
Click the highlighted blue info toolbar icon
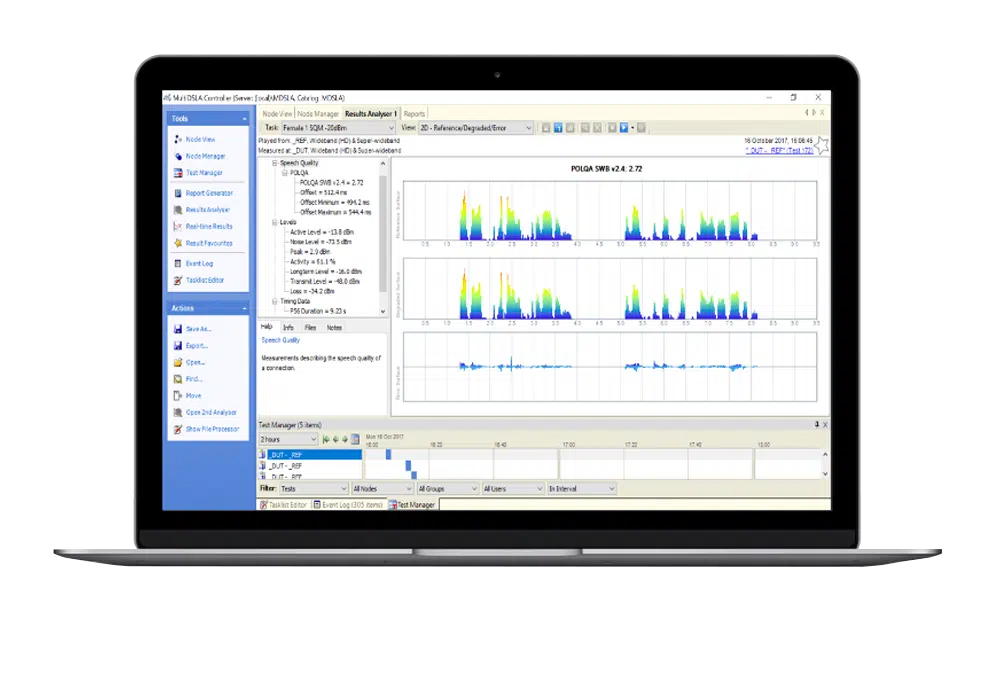(558, 128)
